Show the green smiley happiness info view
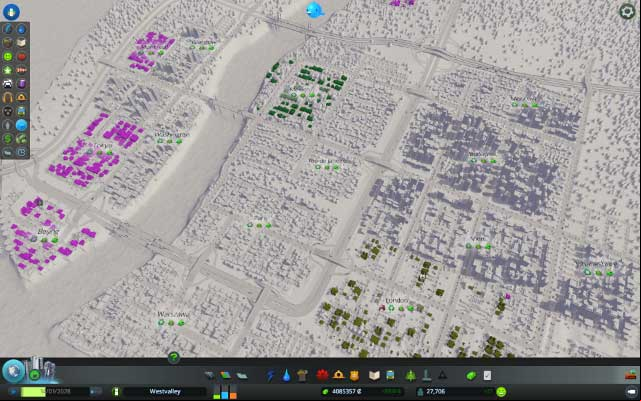 click(x=8, y=56)
